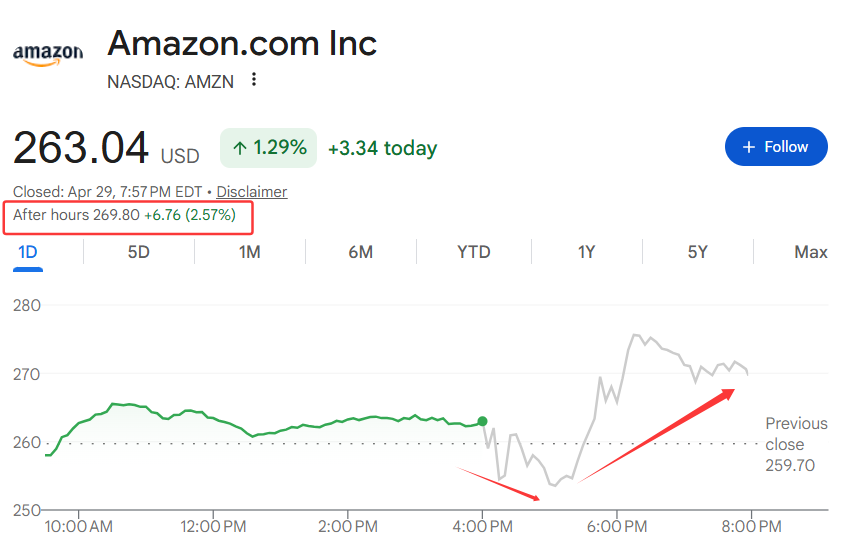The width and height of the screenshot is (846, 553).
Task: Click the green 1.29% change badge
Action: (x=268, y=148)
